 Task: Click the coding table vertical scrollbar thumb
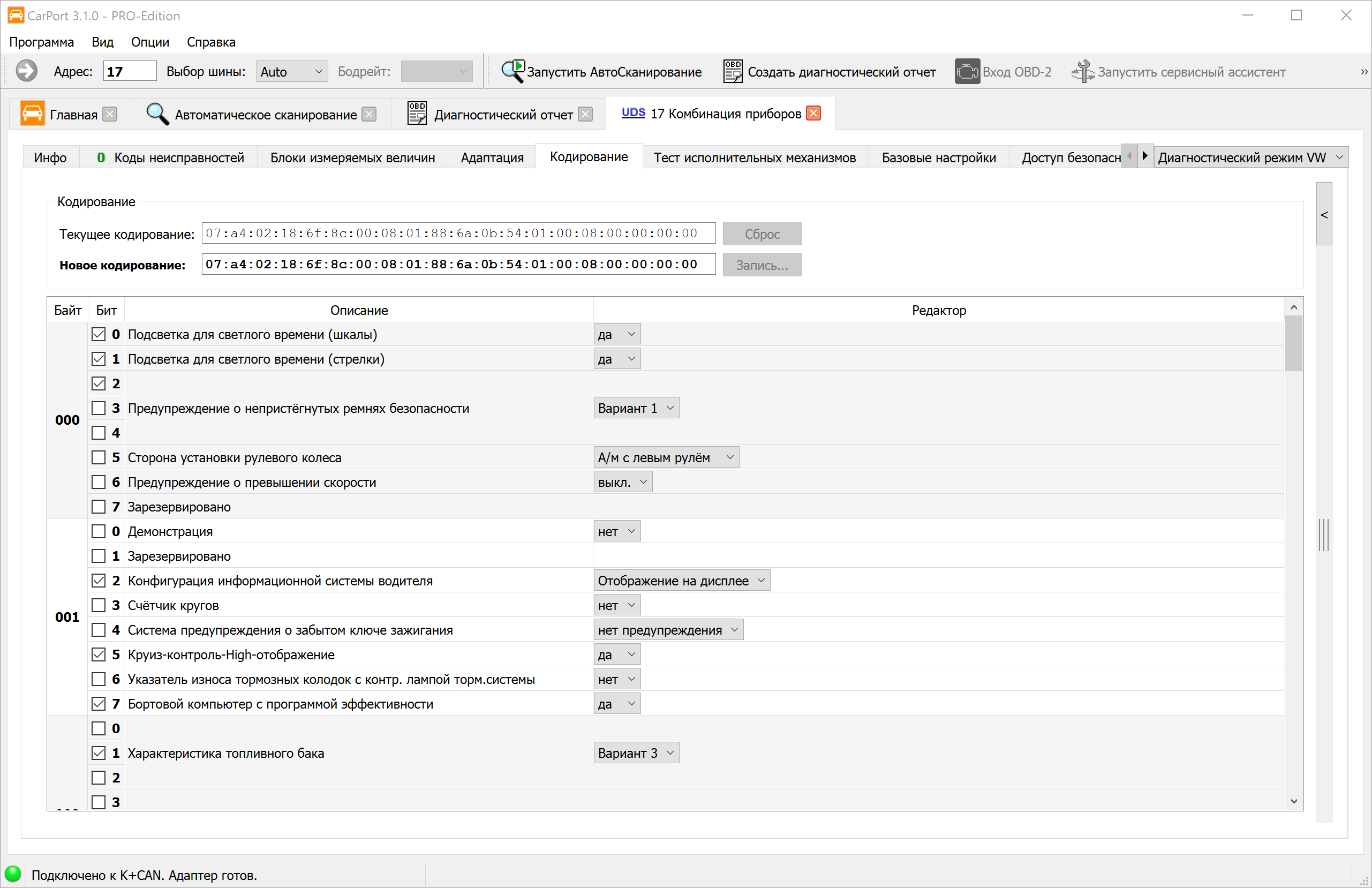click(1294, 343)
